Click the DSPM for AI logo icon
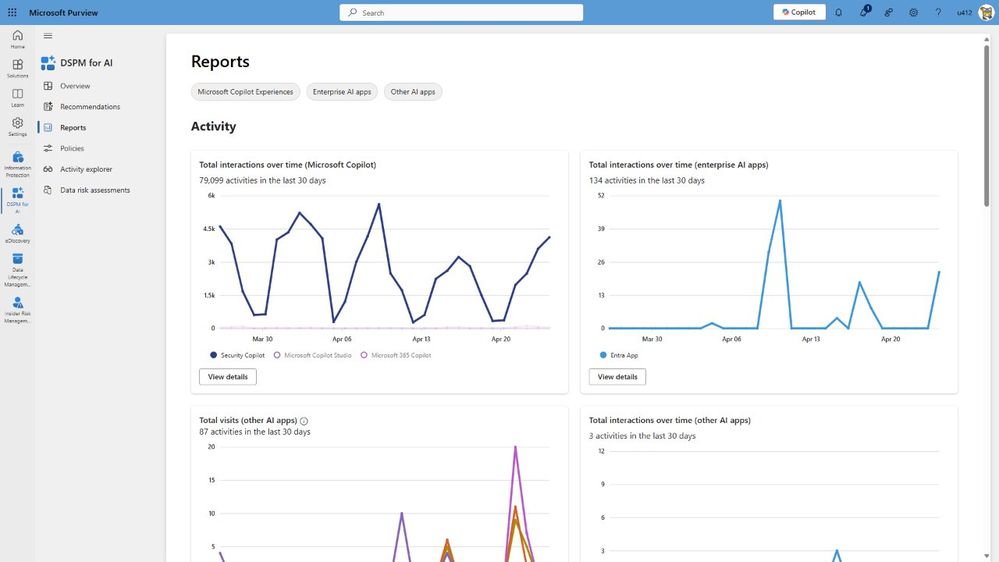999x562 pixels. click(48, 62)
